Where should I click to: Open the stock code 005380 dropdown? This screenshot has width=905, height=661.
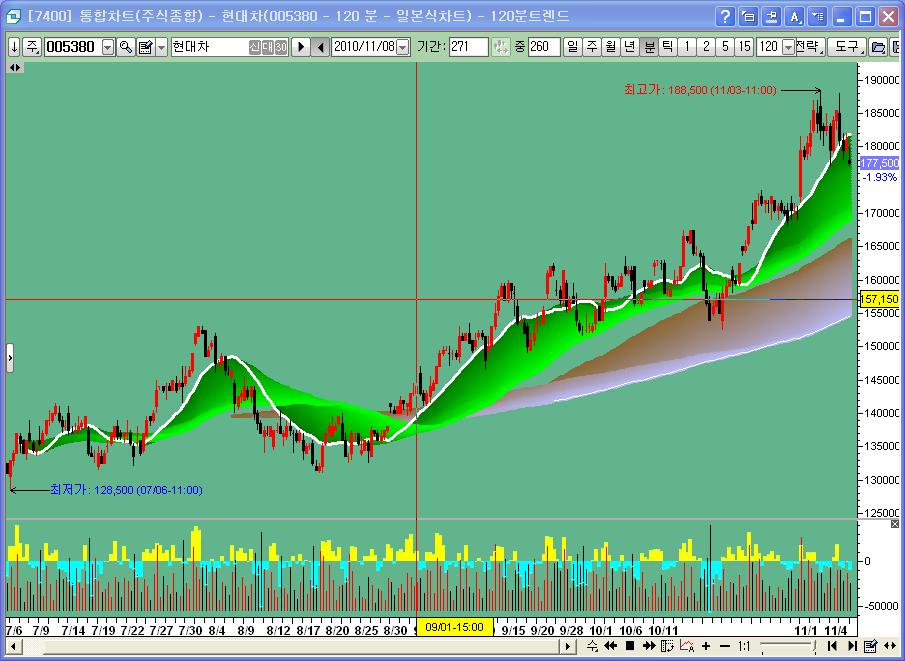108,47
